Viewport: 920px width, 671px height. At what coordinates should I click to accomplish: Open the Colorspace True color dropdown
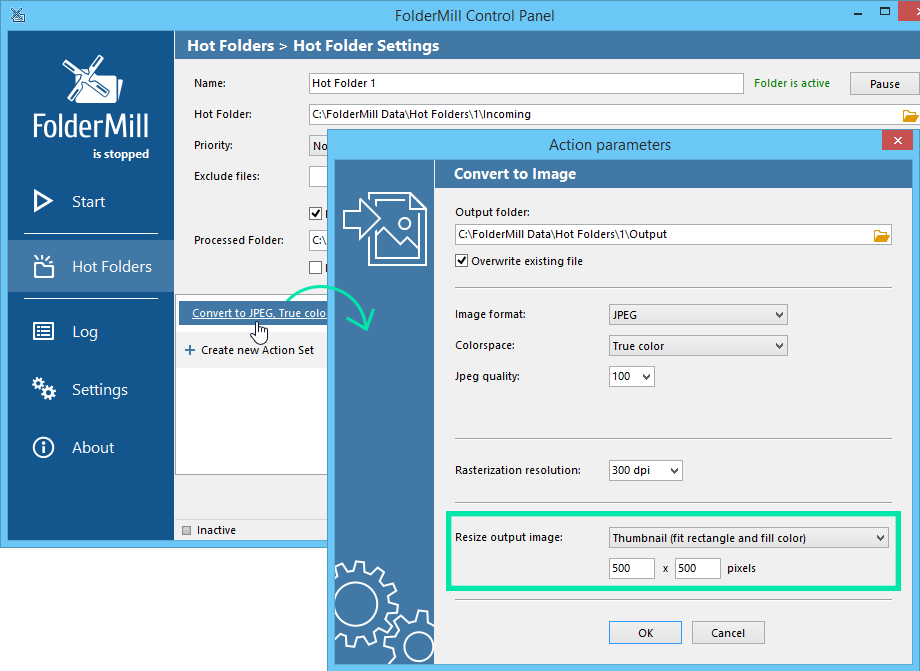pos(698,345)
